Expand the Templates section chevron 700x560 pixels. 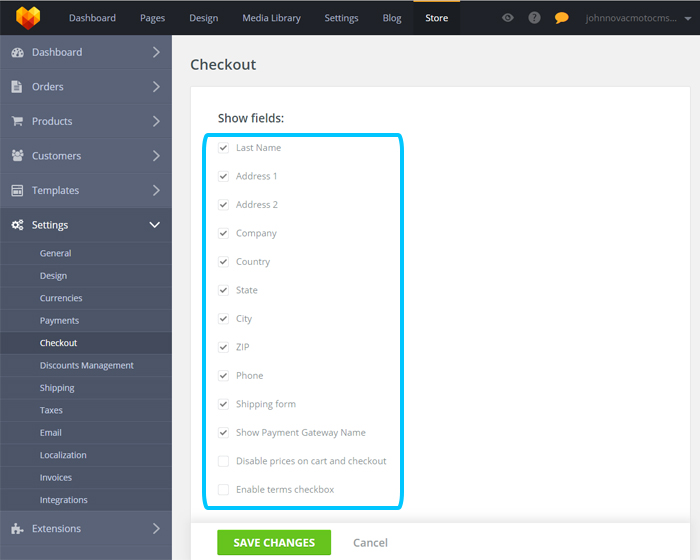click(x=156, y=190)
